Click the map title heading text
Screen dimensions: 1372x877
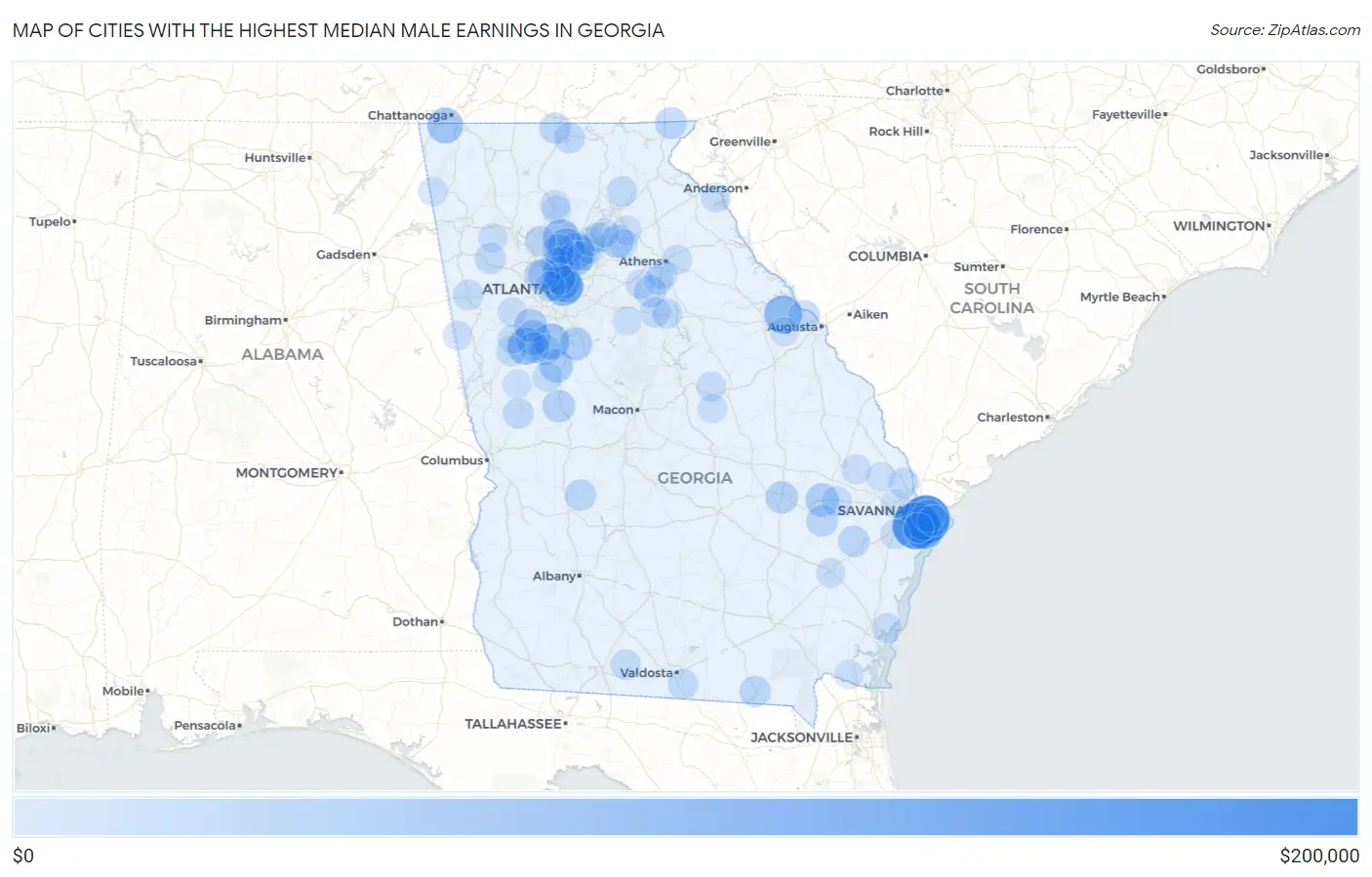pyautogui.click(x=339, y=30)
